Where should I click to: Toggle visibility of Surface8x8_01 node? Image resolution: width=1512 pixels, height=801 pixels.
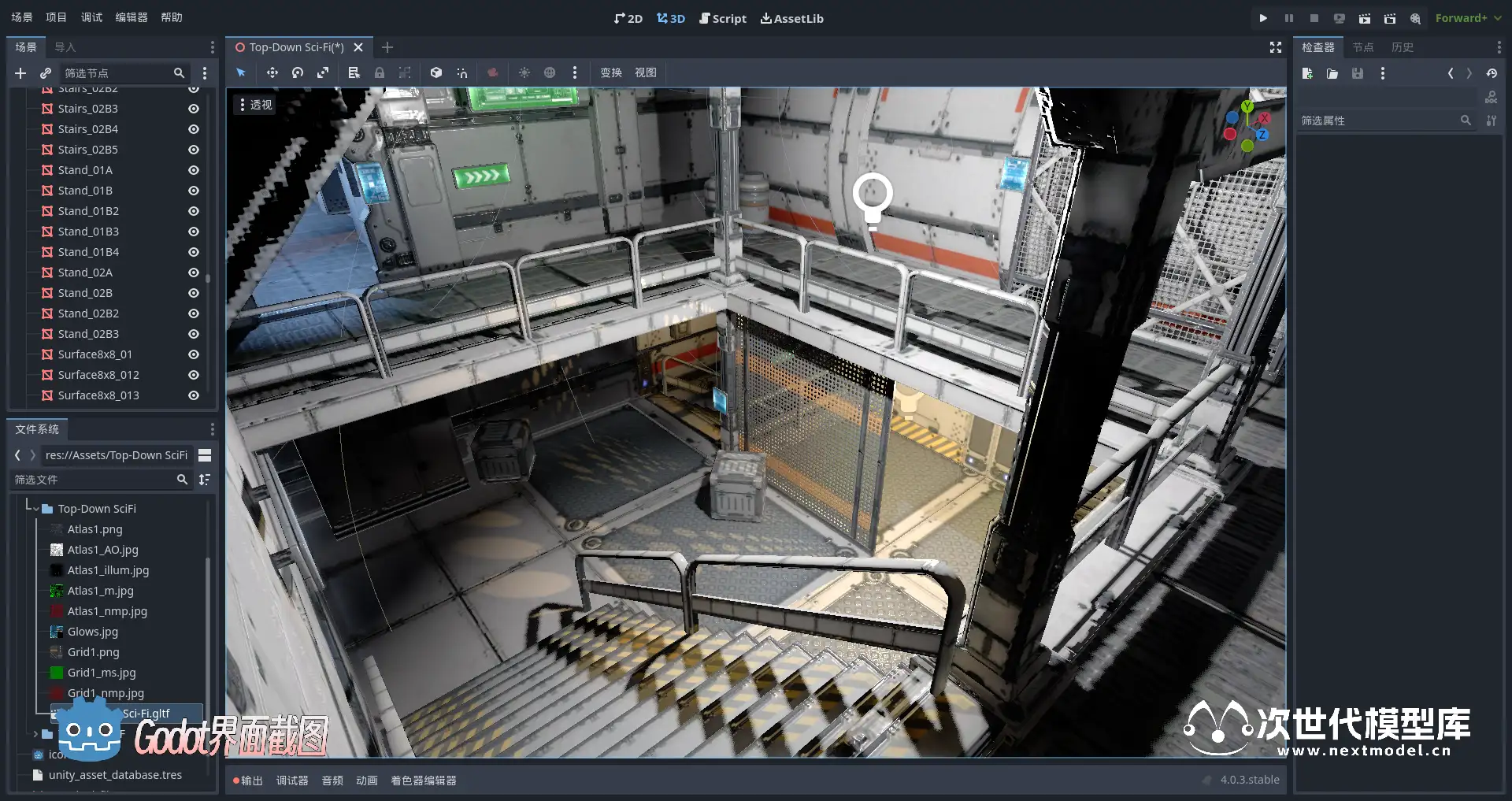(x=194, y=354)
